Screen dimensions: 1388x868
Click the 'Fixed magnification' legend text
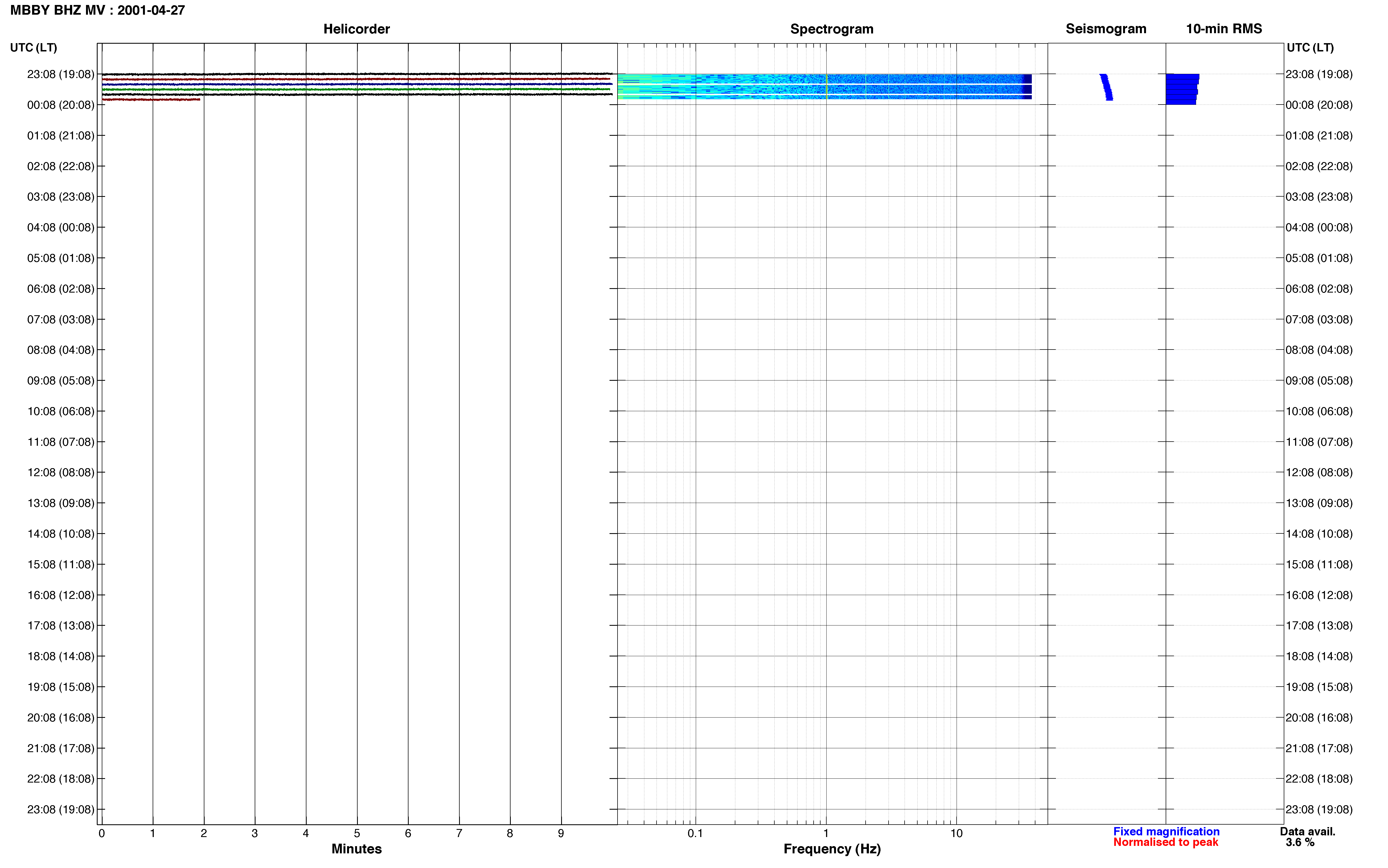pyautogui.click(x=1166, y=831)
